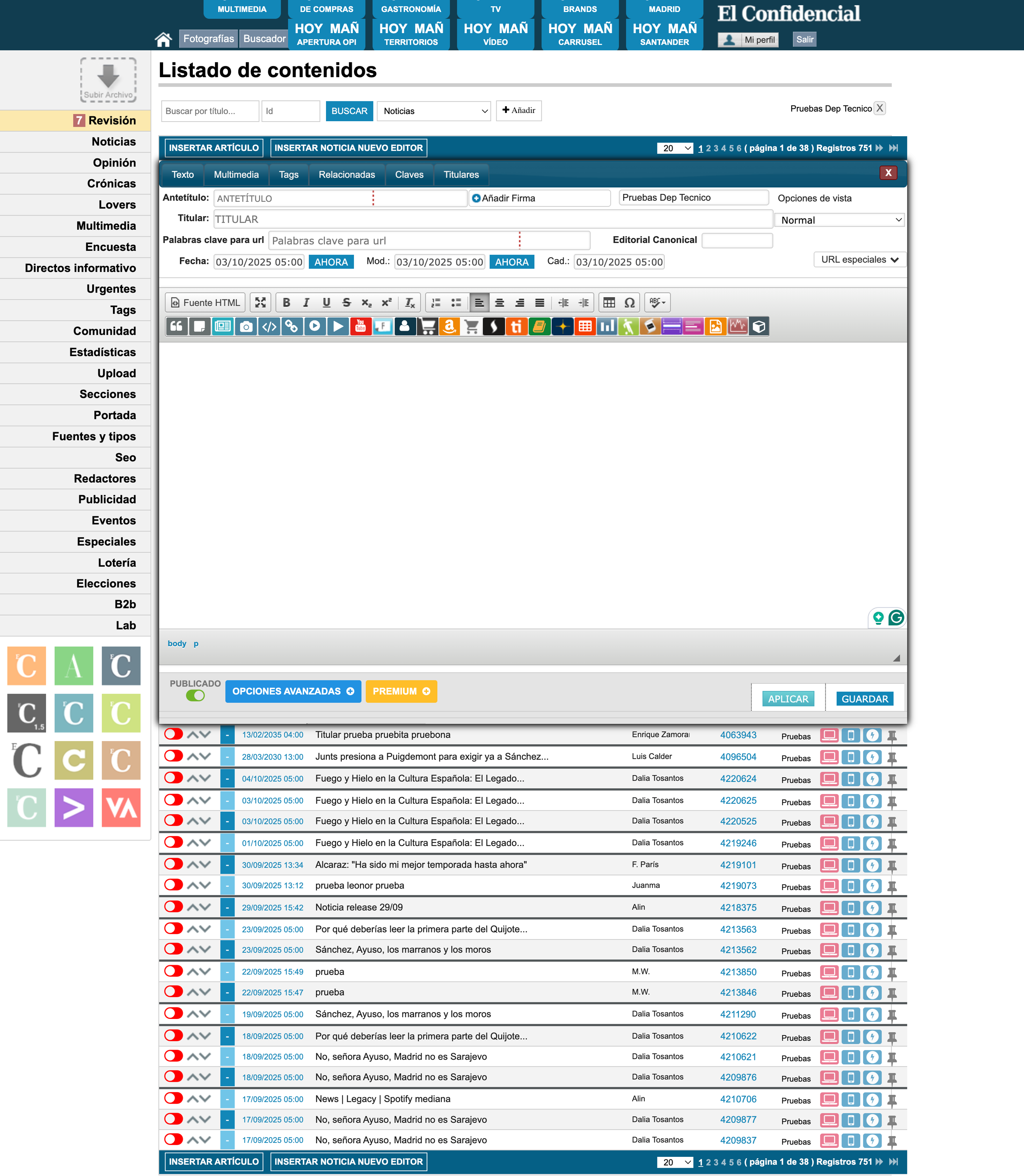Toggle bold formatting in editor
This screenshot has height=1176, width=1024.
(x=286, y=303)
